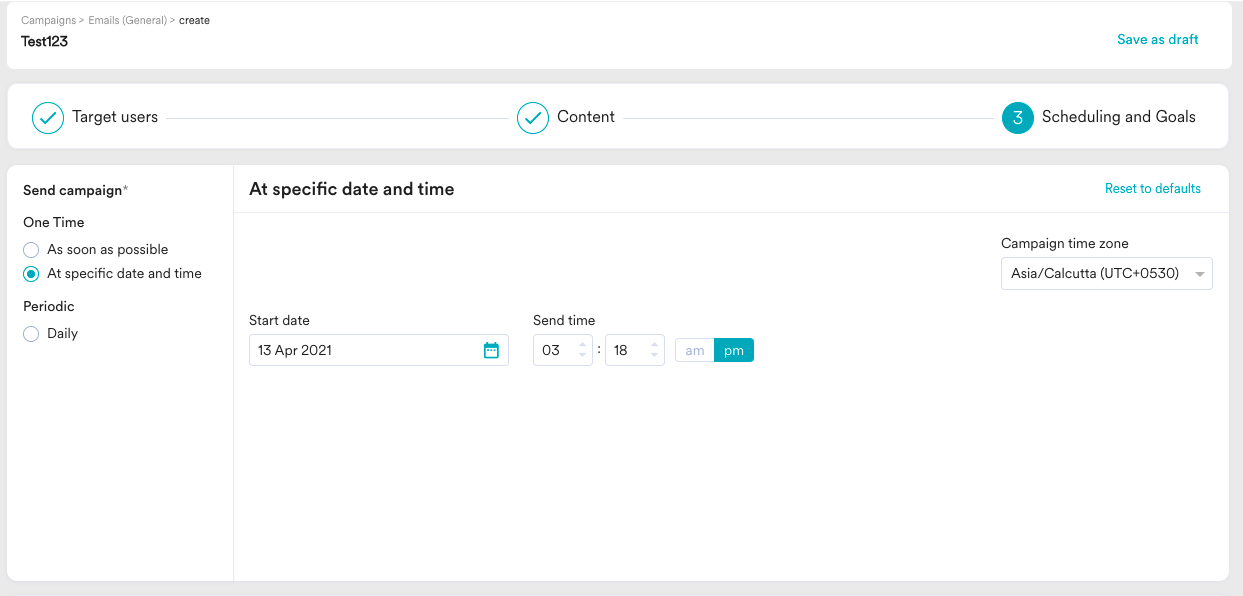Go to the Content step
Screen dimensions: 1243x596
click(586, 117)
